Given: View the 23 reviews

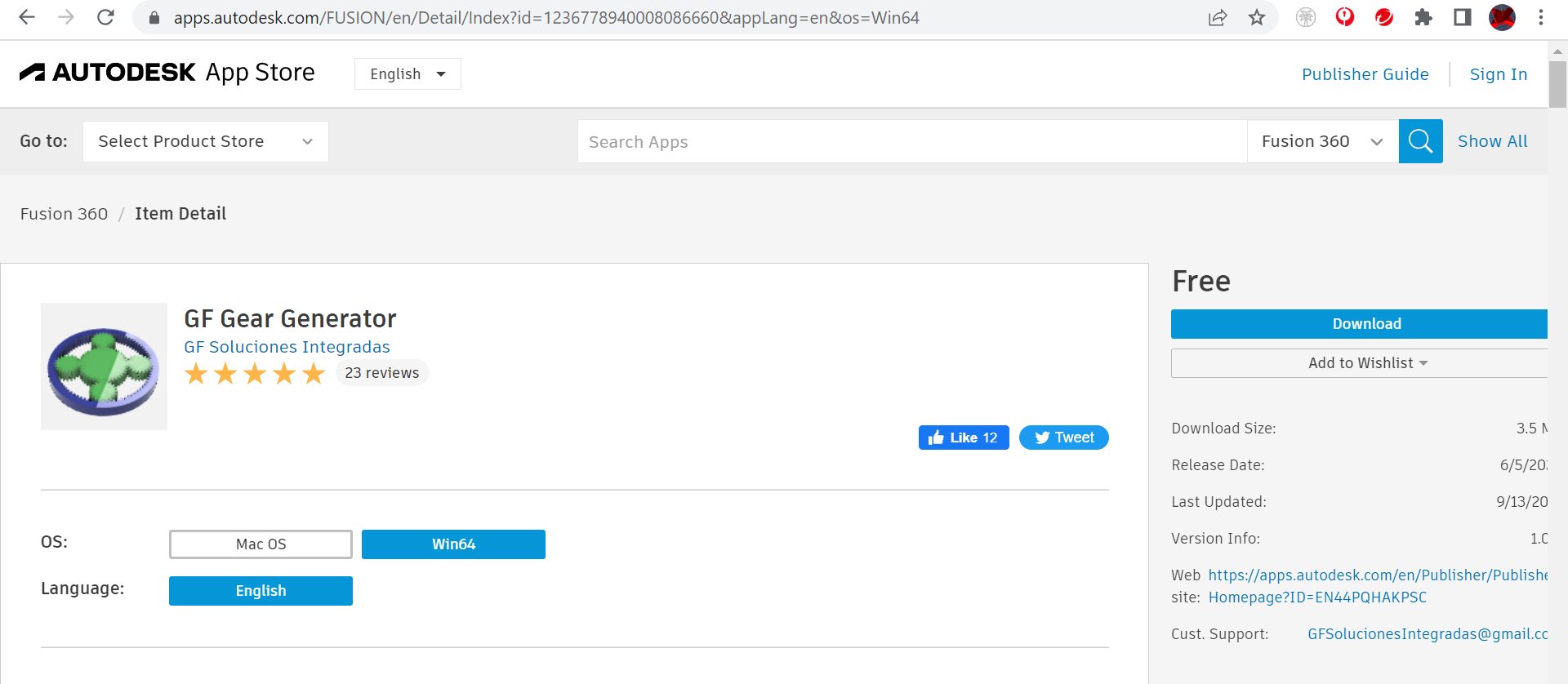Looking at the screenshot, I should click(x=381, y=373).
